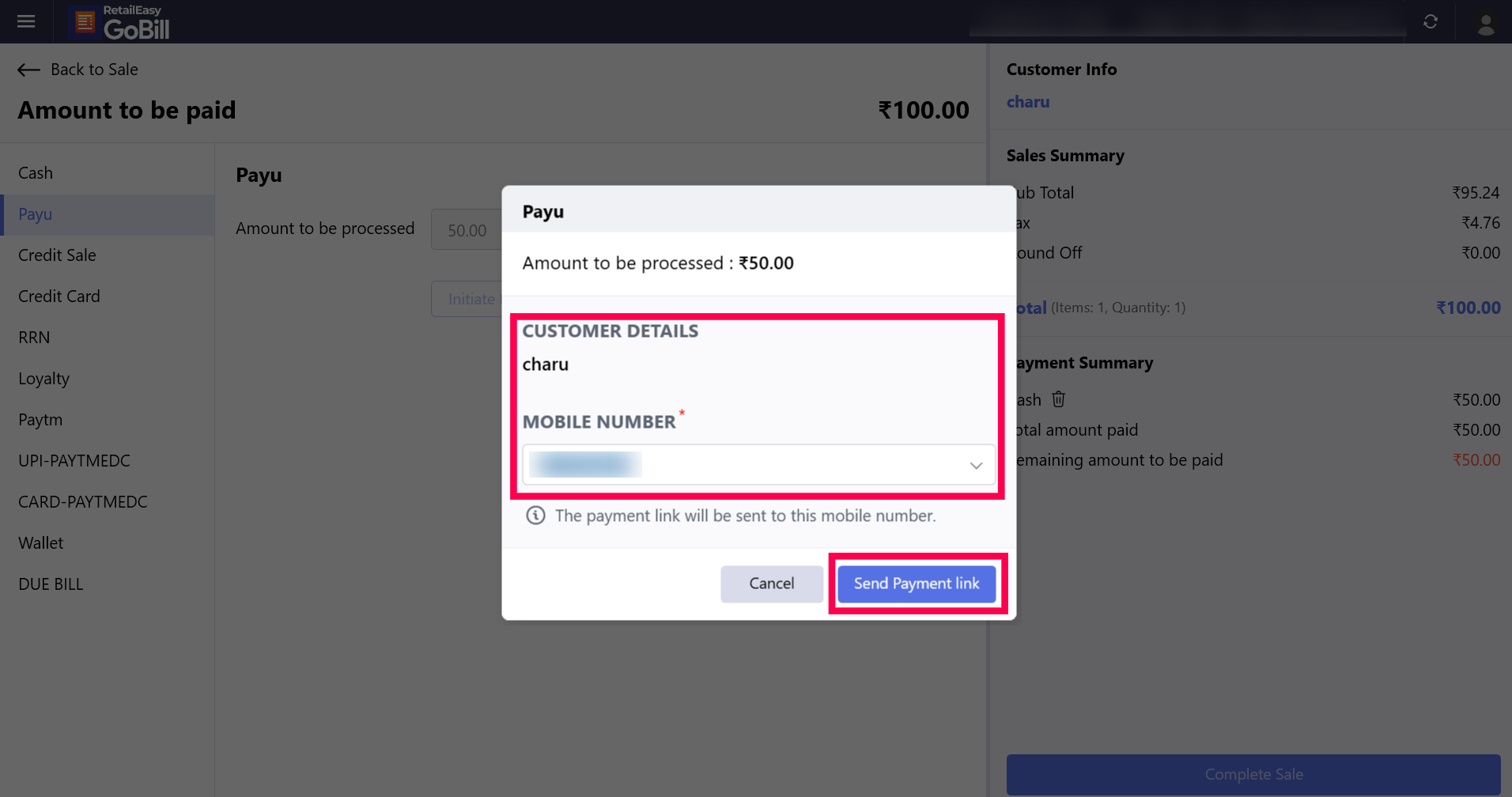The height and width of the screenshot is (797, 1512).
Task: Open the Wallet payment option
Action: tap(41, 543)
